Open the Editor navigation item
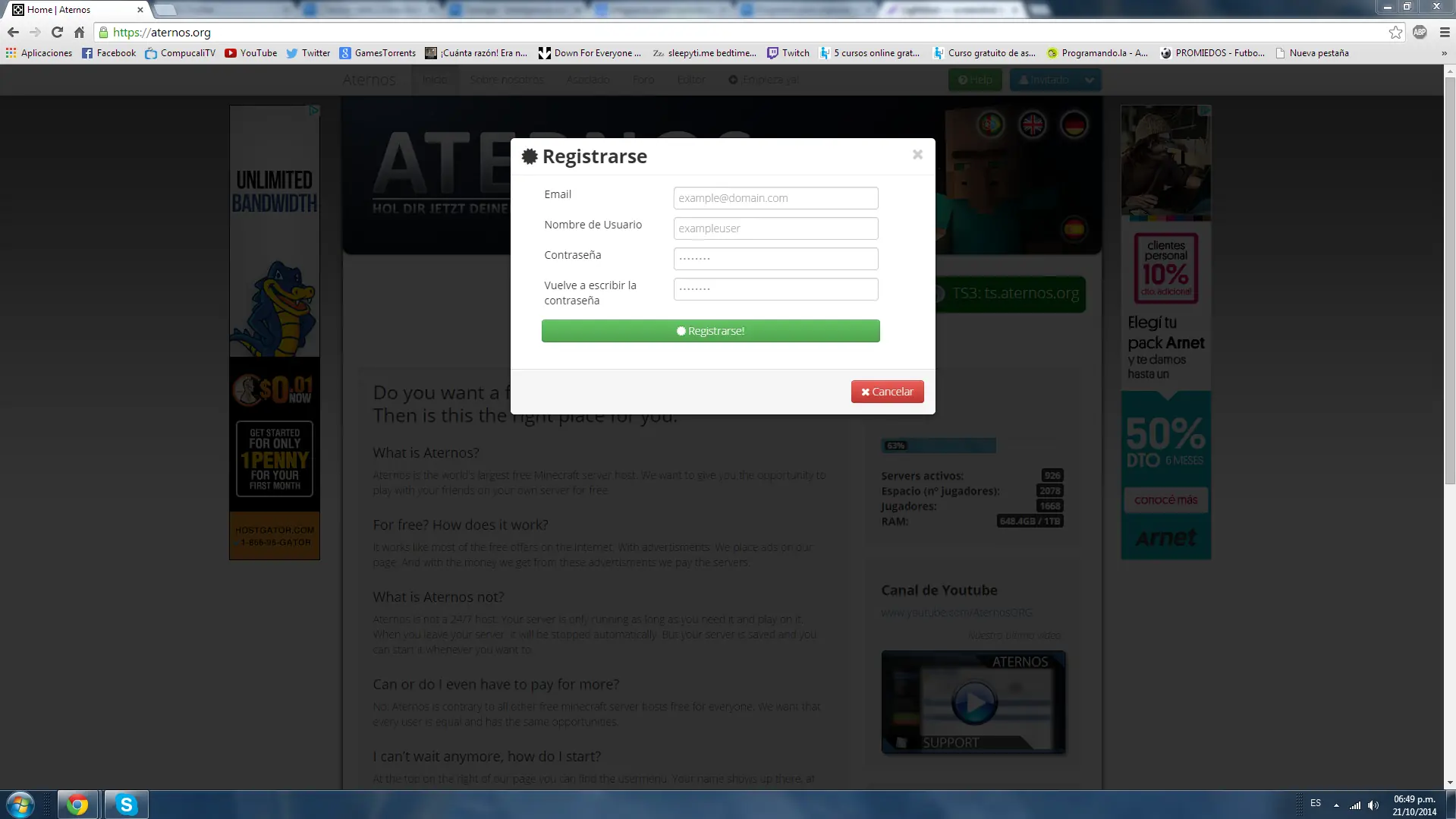1456x819 pixels. coord(691,80)
